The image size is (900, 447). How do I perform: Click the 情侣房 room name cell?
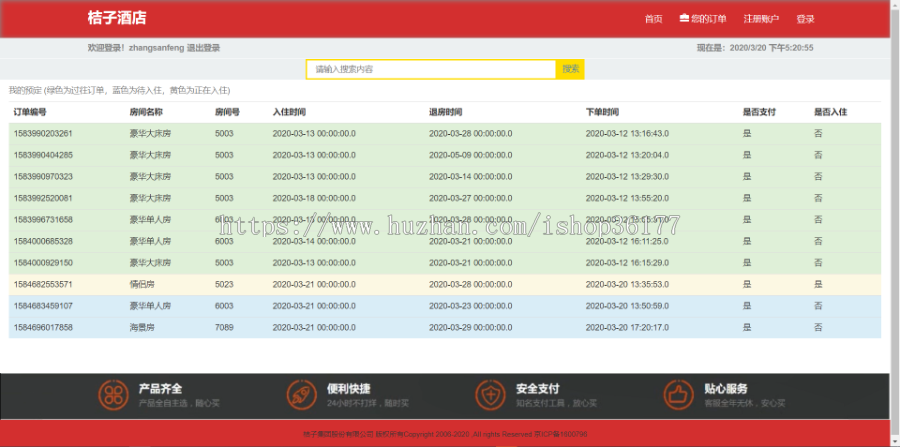point(142,284)
